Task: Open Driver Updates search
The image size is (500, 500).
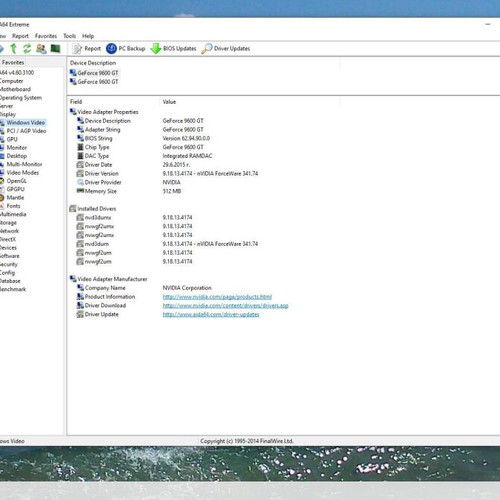Action: click(226, 49)
